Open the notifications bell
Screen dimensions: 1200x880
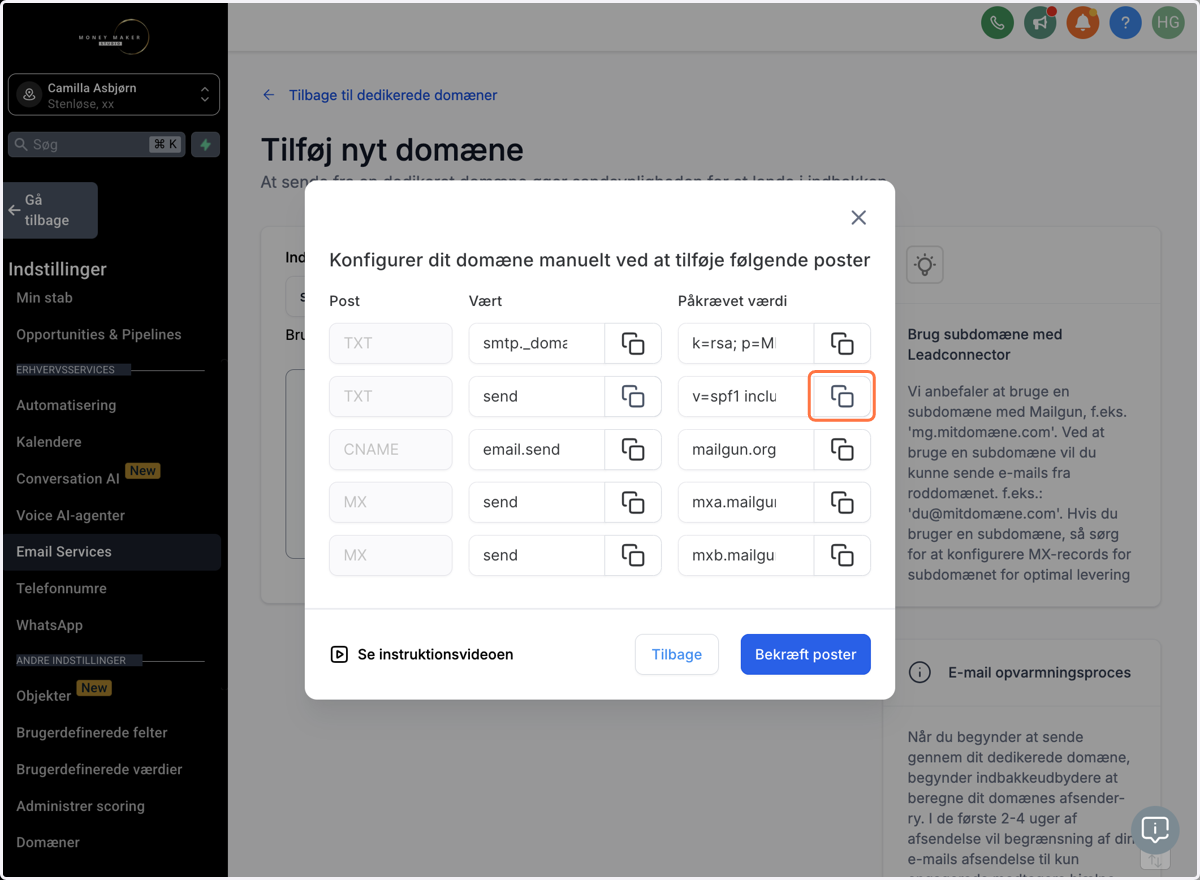[1083, 22]
